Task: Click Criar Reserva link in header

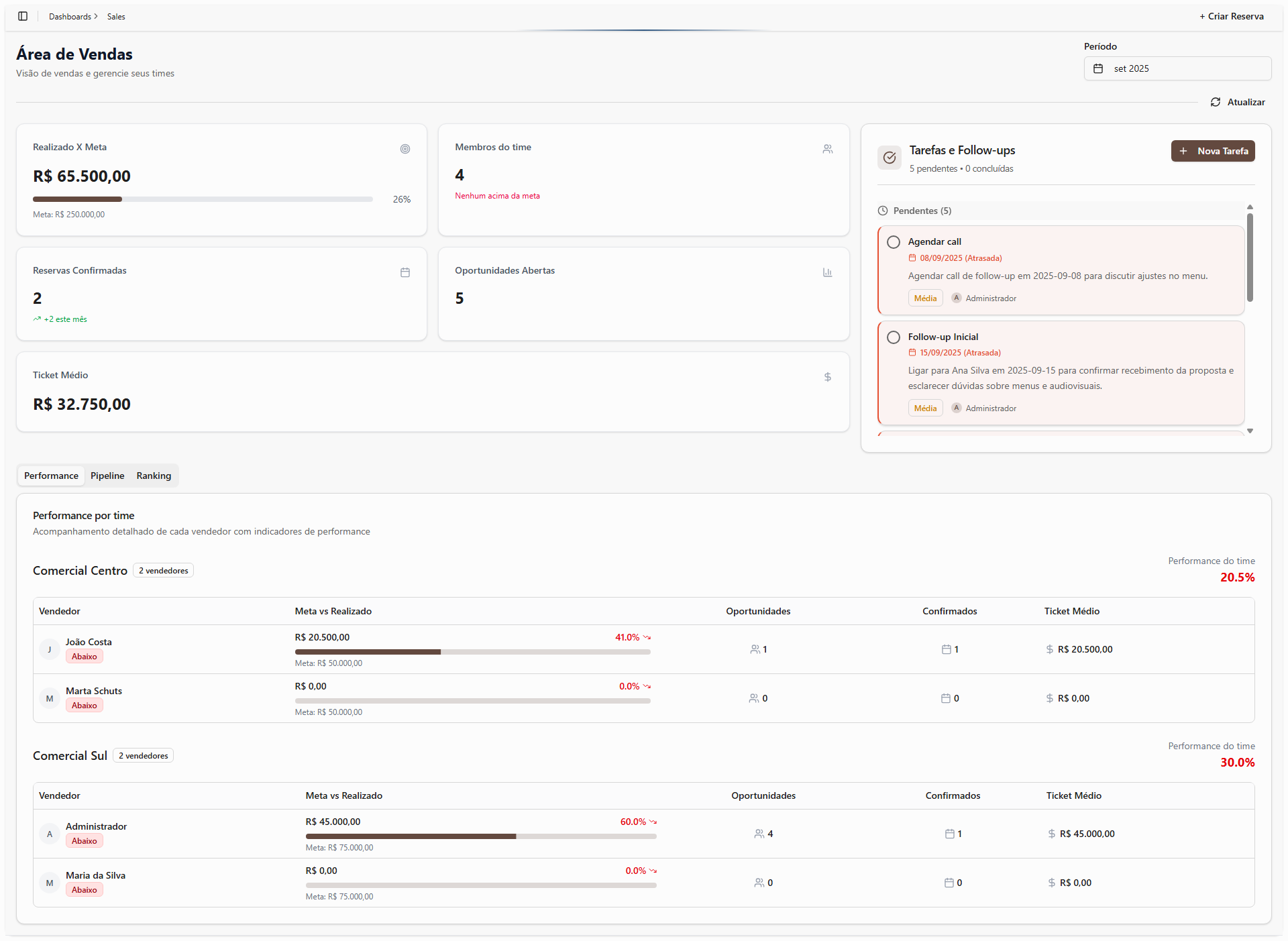Action: tap(1232, 16)
